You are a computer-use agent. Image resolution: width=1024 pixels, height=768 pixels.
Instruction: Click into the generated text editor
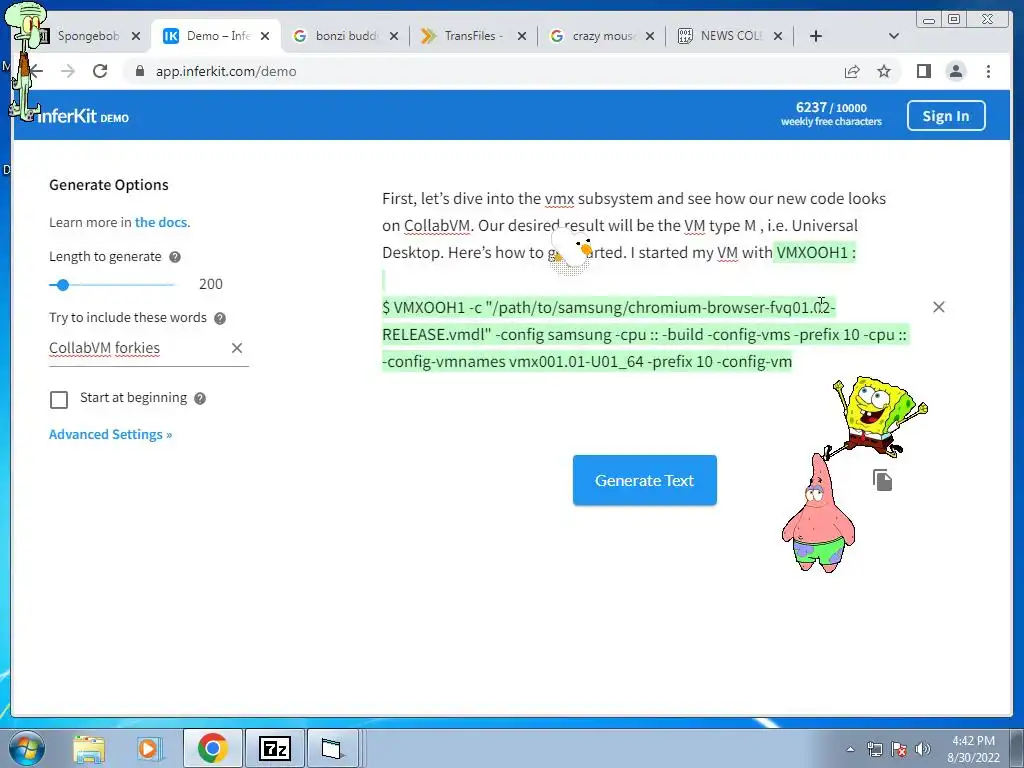[x=645, y=280]
